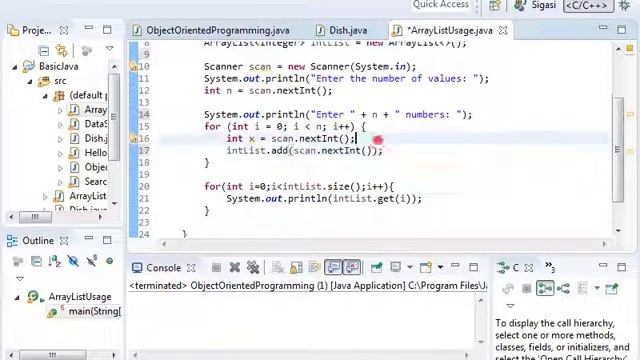Toggle Hide Fields in Outline
640x360 pixels.
73,261
